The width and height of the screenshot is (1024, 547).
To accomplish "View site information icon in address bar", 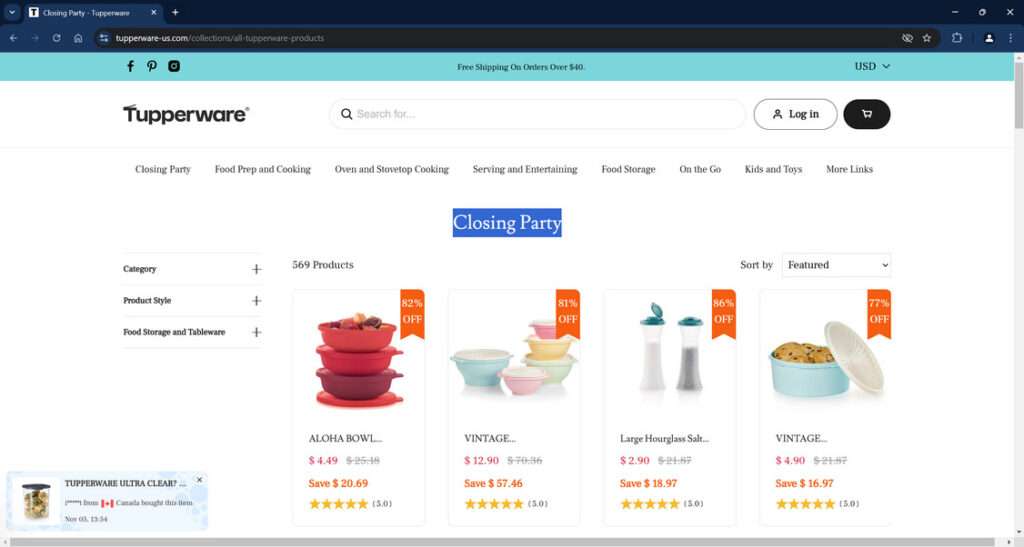I will pyautogui.click(x=104, y=38).
